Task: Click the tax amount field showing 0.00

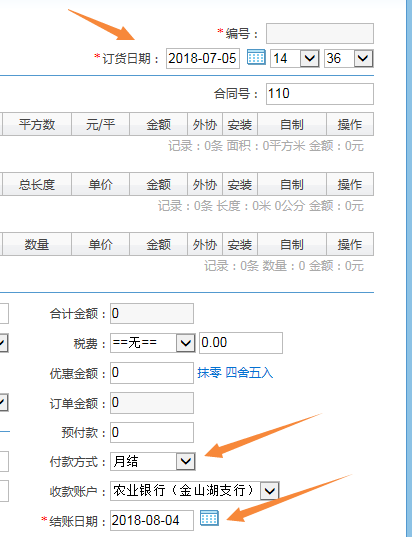Action: coord(241,342)
